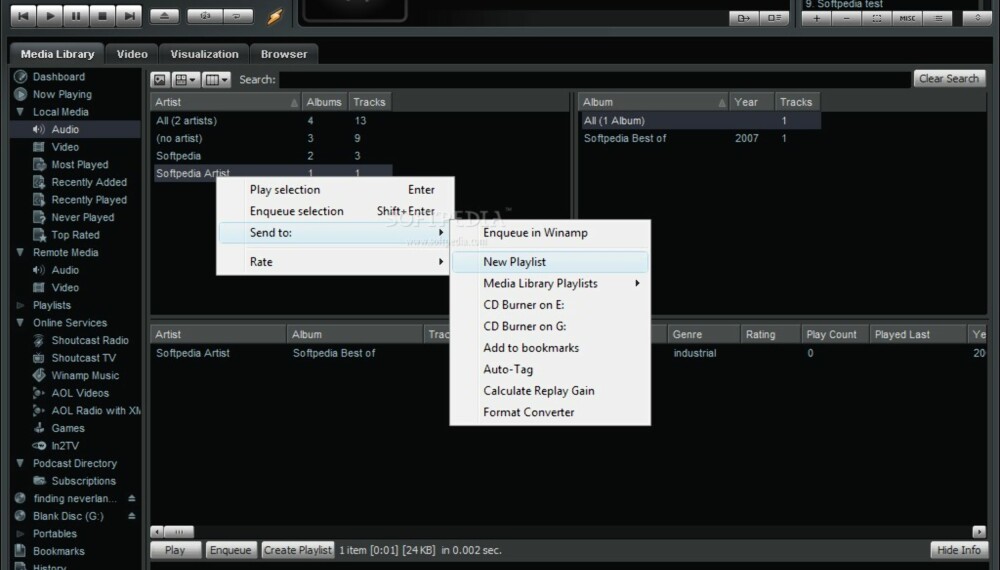Stop playback
Image resolution: width=1000 pixels, height=570 pixels.
point(102,16)
